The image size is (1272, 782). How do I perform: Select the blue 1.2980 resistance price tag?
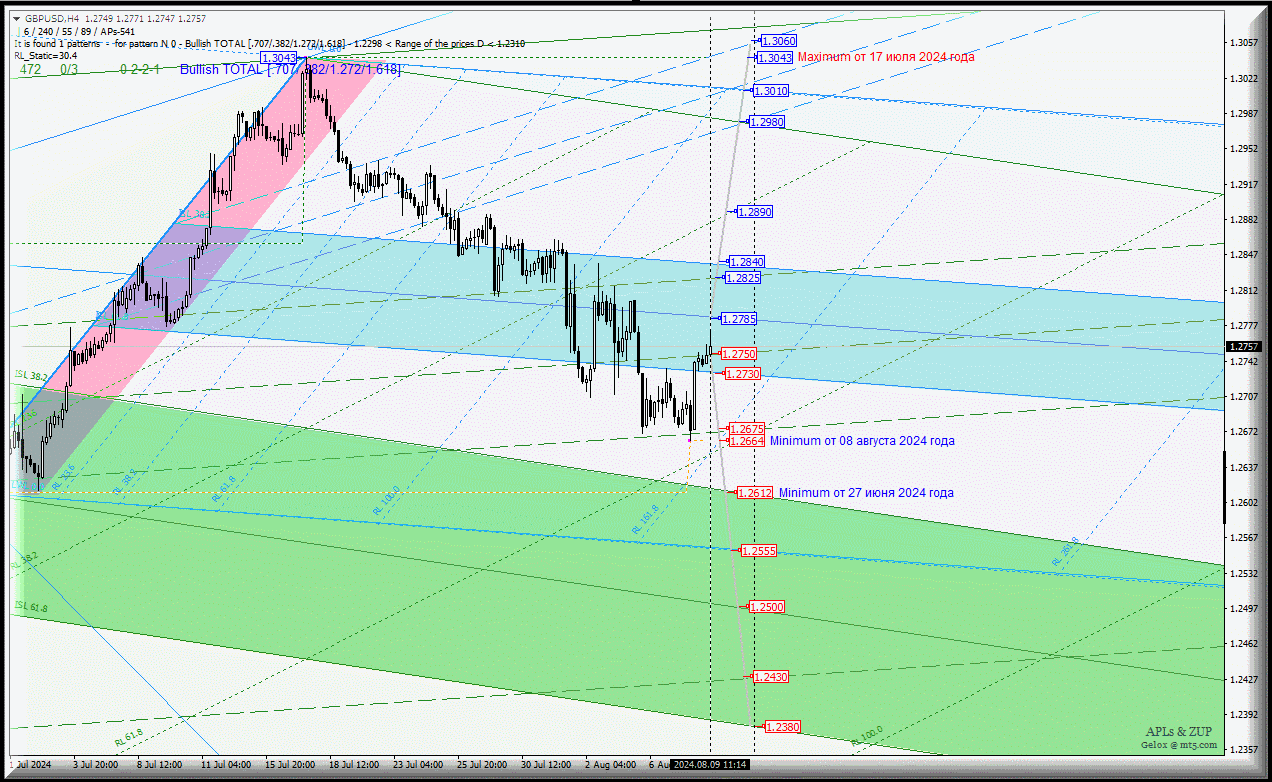click(x=768, y=122)
